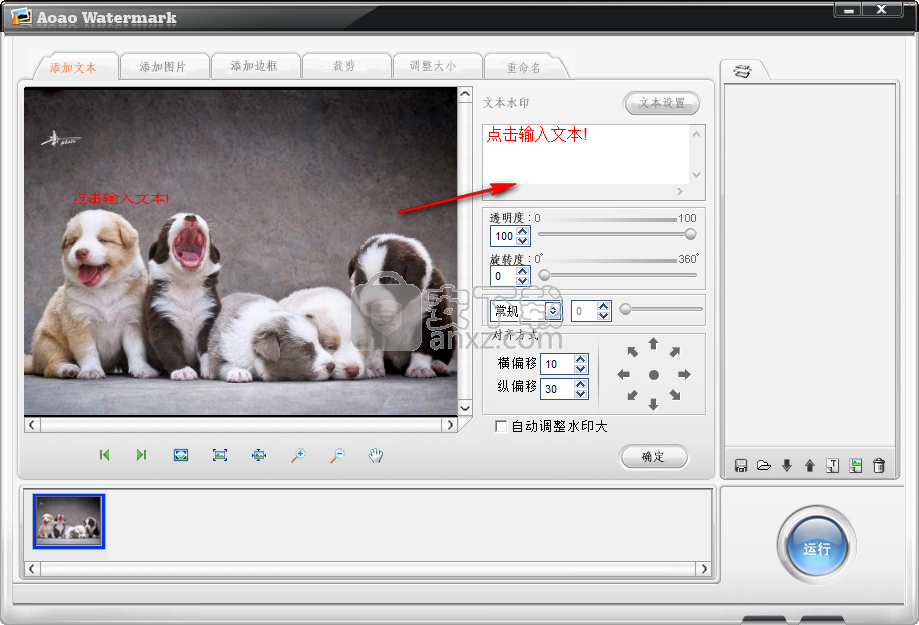This screenshot has height=625, width=919.
Task: Select the puppies thumbnail in filmstrip
Action: point(69,521)
